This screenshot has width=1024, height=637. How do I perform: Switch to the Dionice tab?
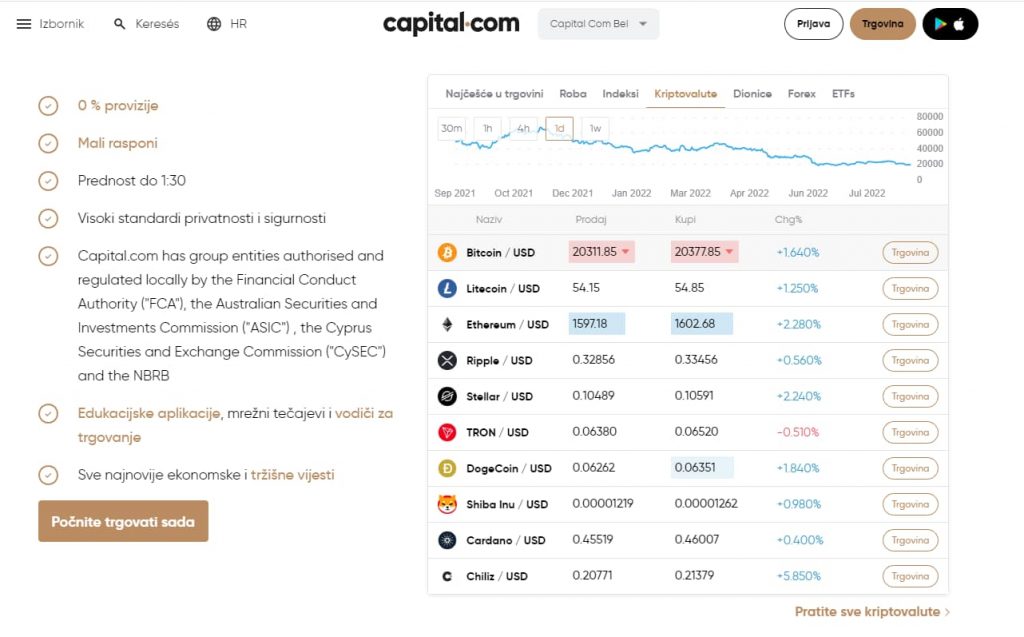pyautogui.click(x=752, y=94)
